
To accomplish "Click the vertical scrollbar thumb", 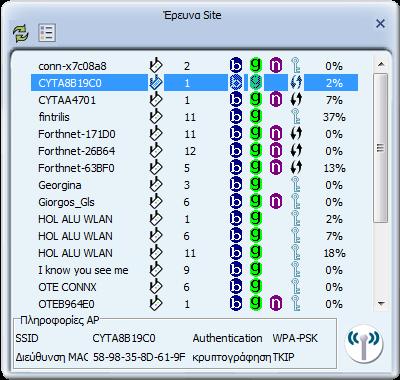I will pos(381,148).
